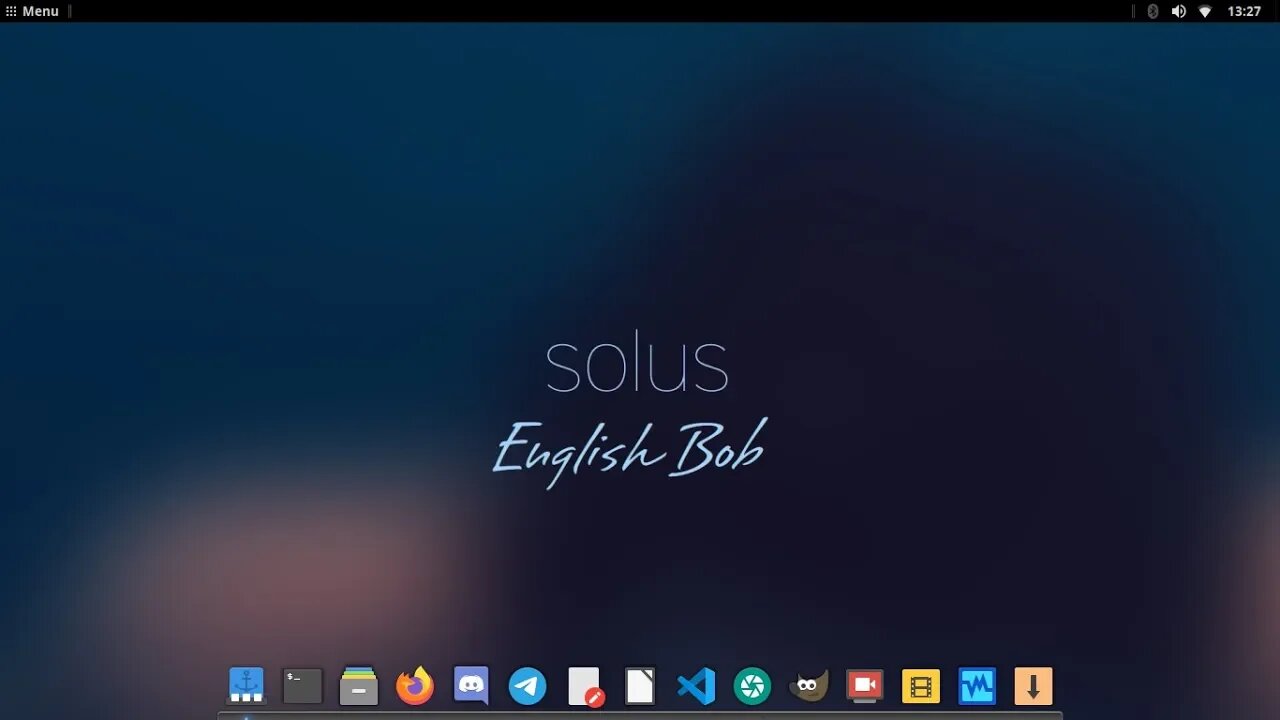The width and height of the screenshot is (1280, 720).
Task: Open the file manager drawer icon
Action: (358, 686)
